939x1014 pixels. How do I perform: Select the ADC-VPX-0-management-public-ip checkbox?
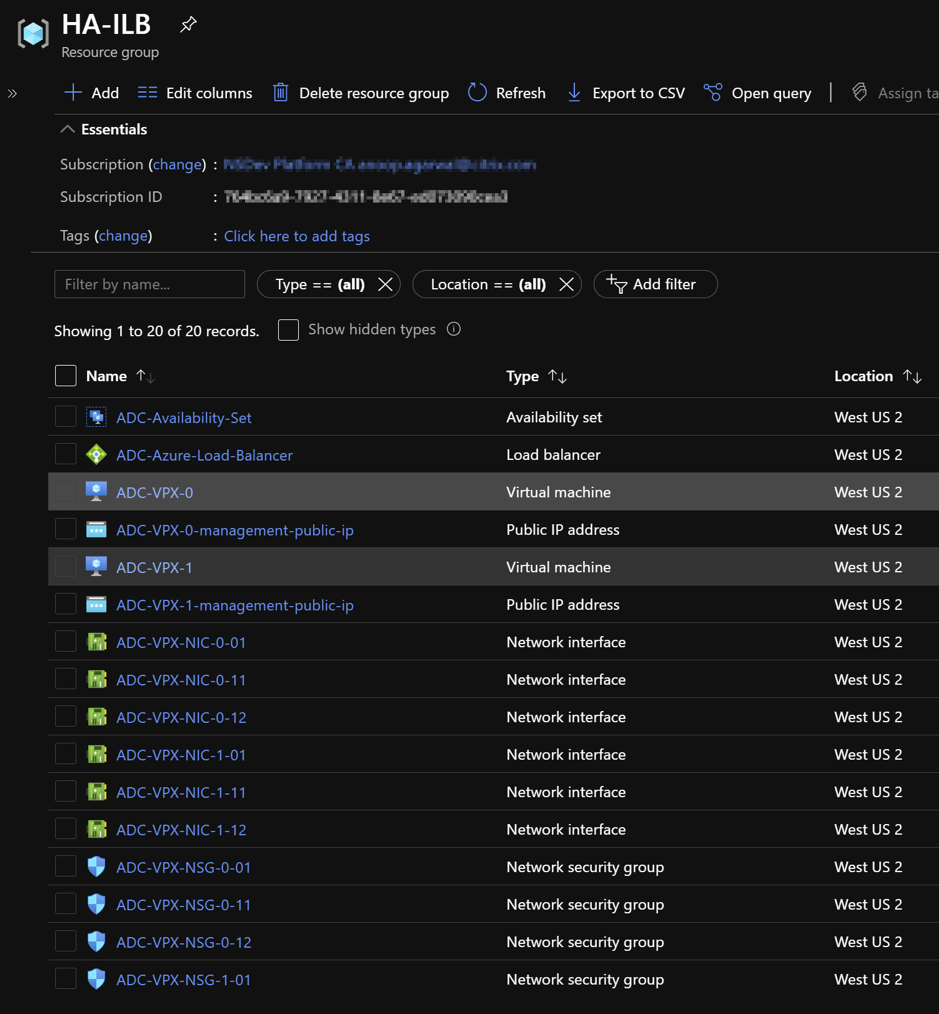pos(66,530)
